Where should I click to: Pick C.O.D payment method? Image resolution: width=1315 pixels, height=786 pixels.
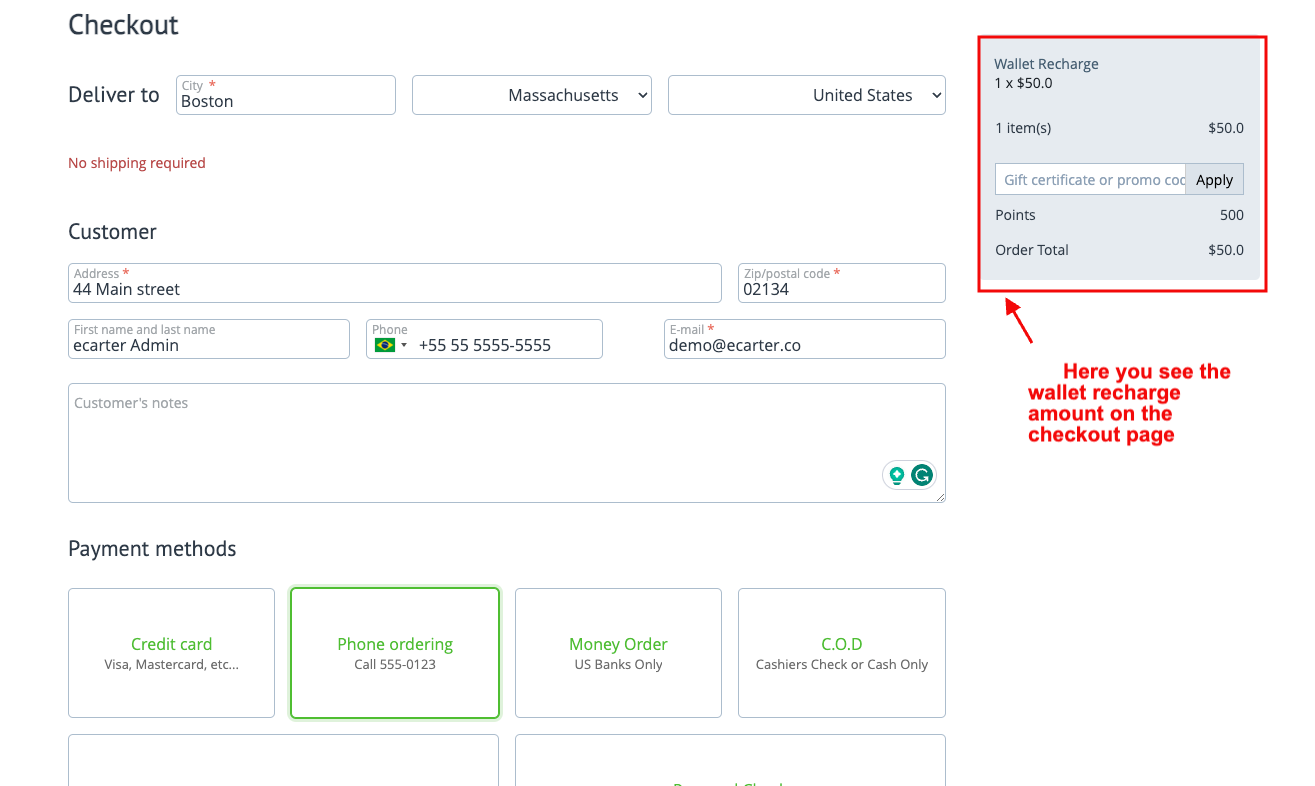click(841, 653)
